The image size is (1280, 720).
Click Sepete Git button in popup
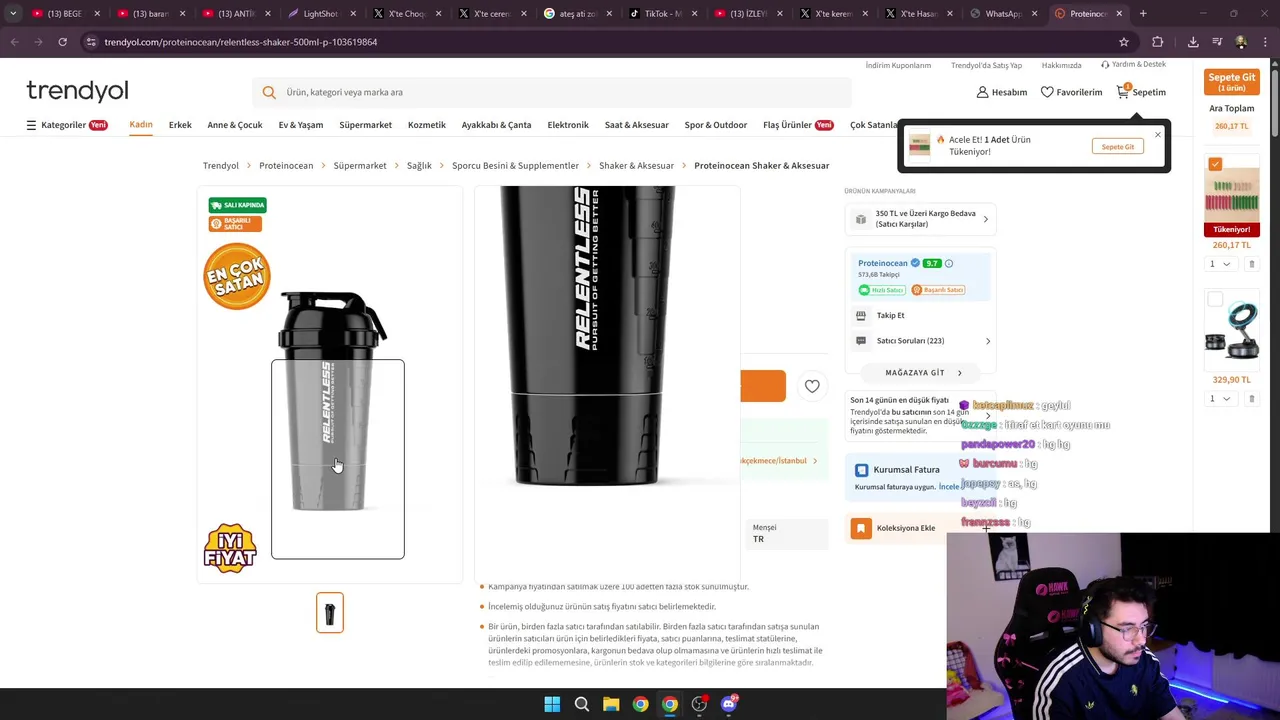(1118, 147)
